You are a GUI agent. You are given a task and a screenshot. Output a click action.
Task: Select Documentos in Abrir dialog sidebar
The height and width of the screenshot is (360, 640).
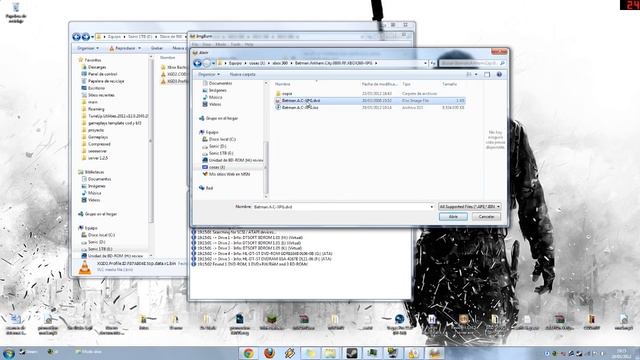[220, 83]
